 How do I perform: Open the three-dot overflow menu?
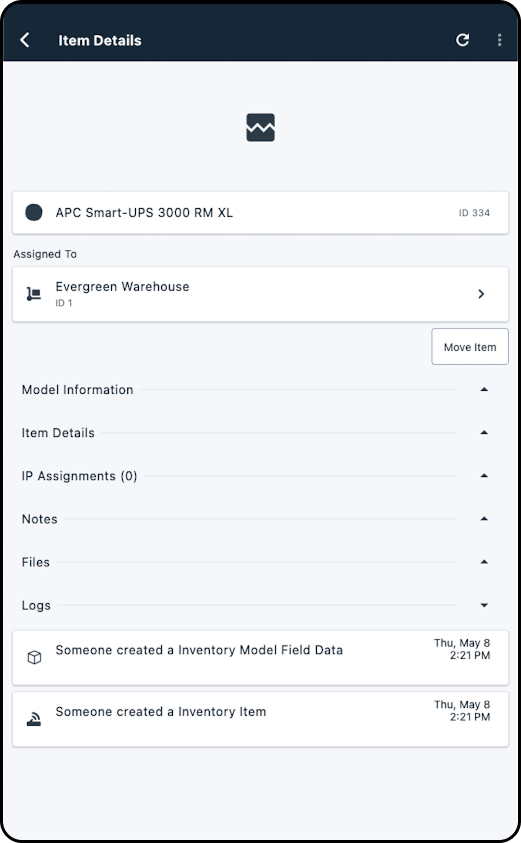[499, 40]
